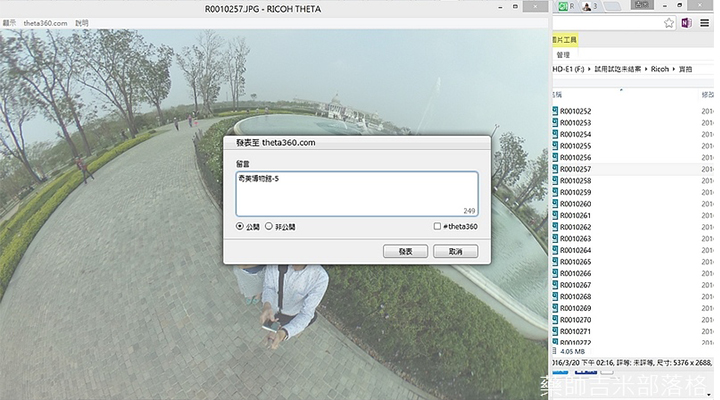Switch to the 圖片工具 ribbon tab
The image size is (720, 400).
click(564, 40)
